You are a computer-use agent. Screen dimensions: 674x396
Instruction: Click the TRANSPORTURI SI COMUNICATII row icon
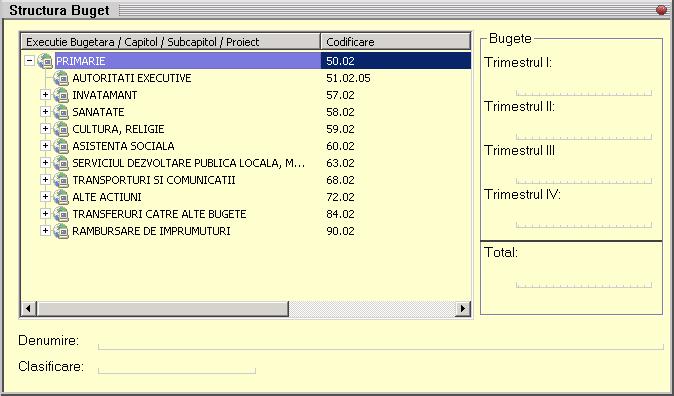pyautogui.click(x=61, y=180)
